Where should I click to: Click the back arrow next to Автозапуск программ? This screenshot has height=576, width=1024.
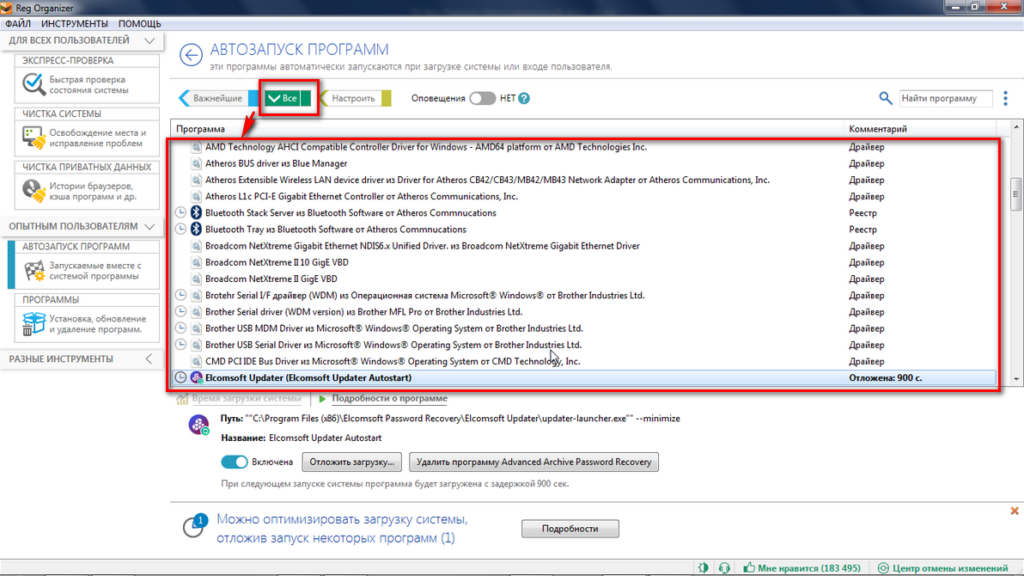pyautogui.click(x=191, y=55)
